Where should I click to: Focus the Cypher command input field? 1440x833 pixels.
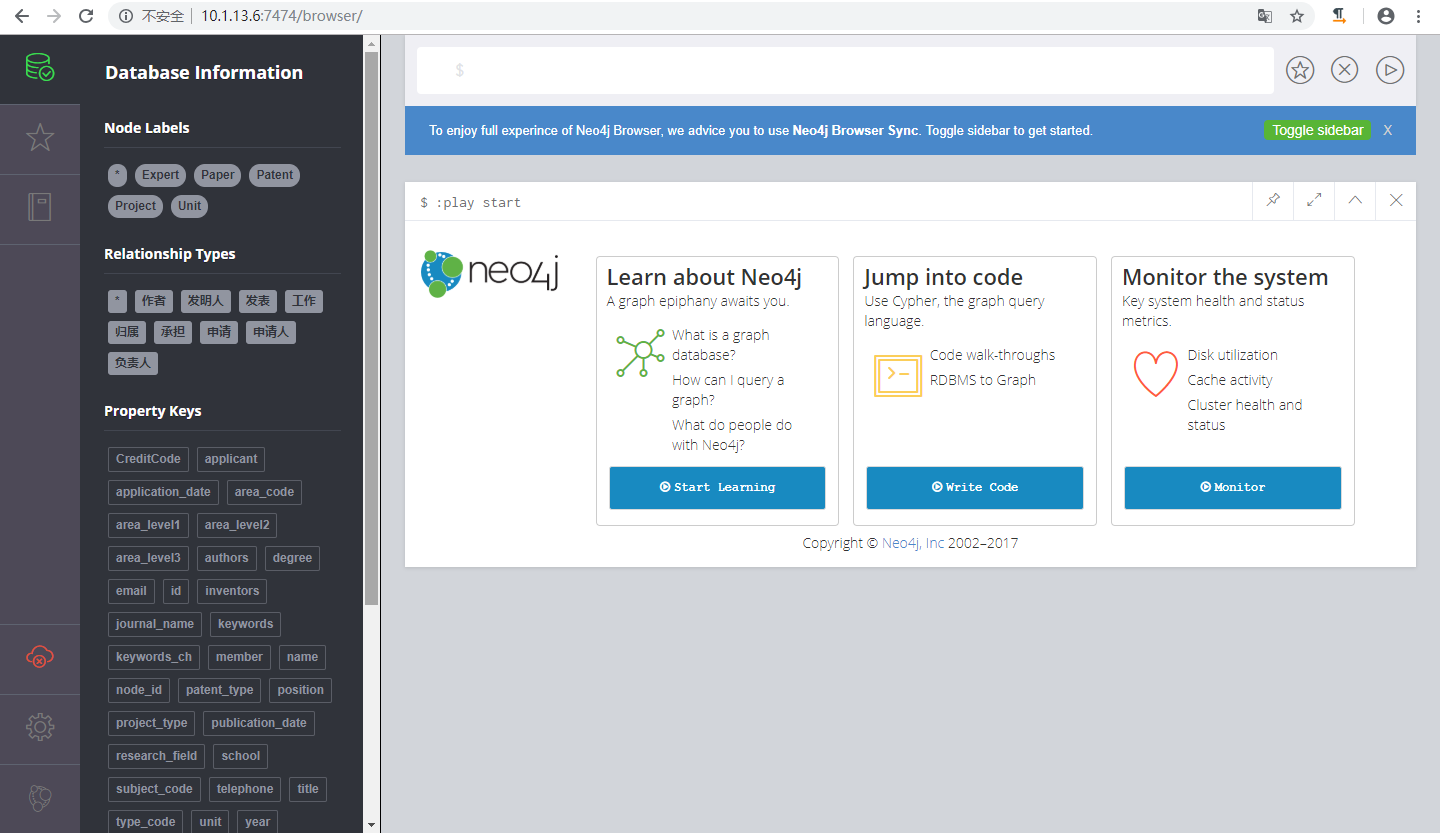[845, 70]
